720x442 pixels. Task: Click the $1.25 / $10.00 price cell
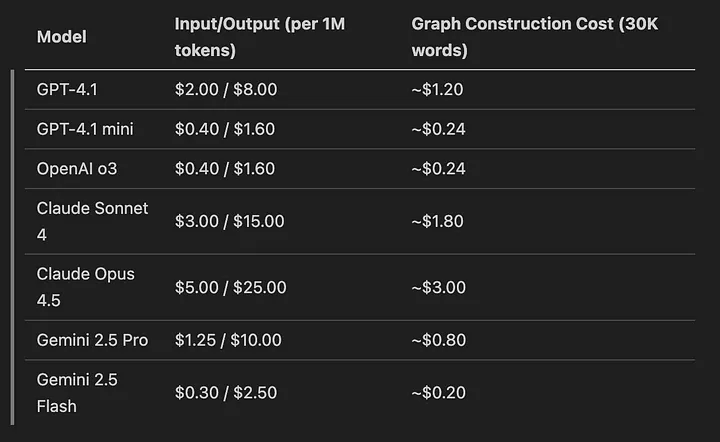(230, 340)
